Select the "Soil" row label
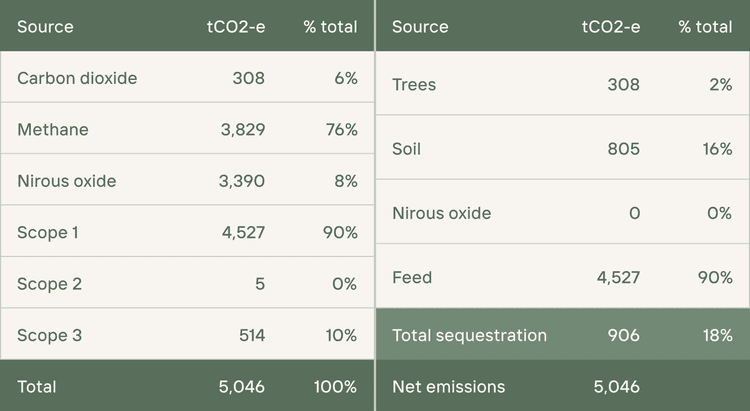 pyautogui.click(x=406, y=149)
